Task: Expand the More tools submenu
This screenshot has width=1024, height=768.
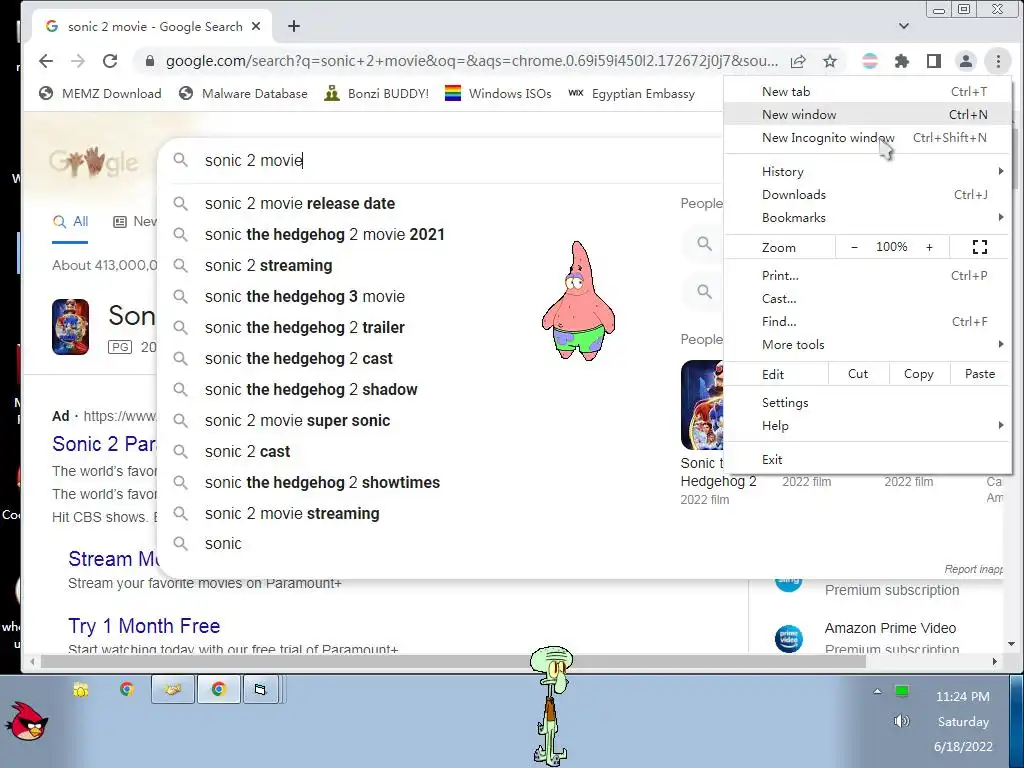Action: (x=867, y=345)
